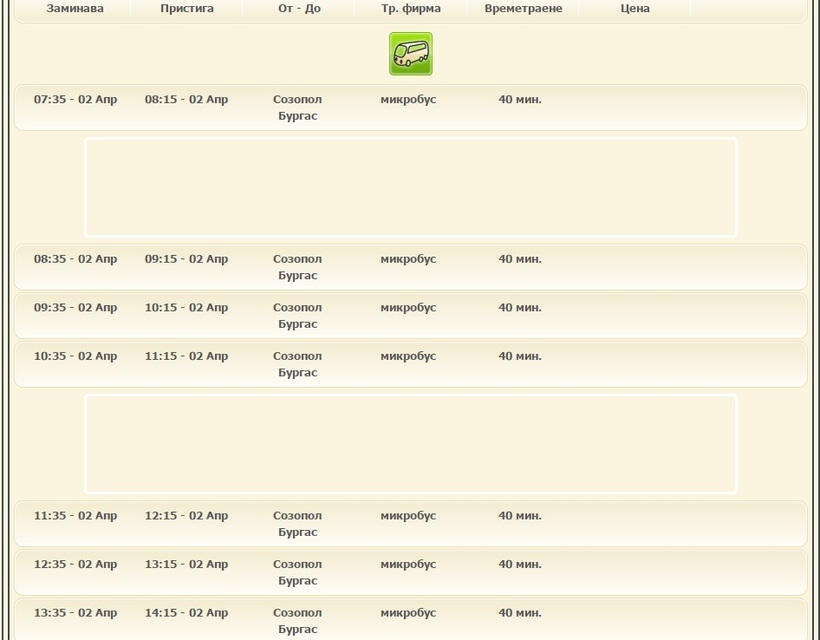The width and height of the screenshot is (820, 640).
Task: Click the Пристига column header
Action: point(187,9)
